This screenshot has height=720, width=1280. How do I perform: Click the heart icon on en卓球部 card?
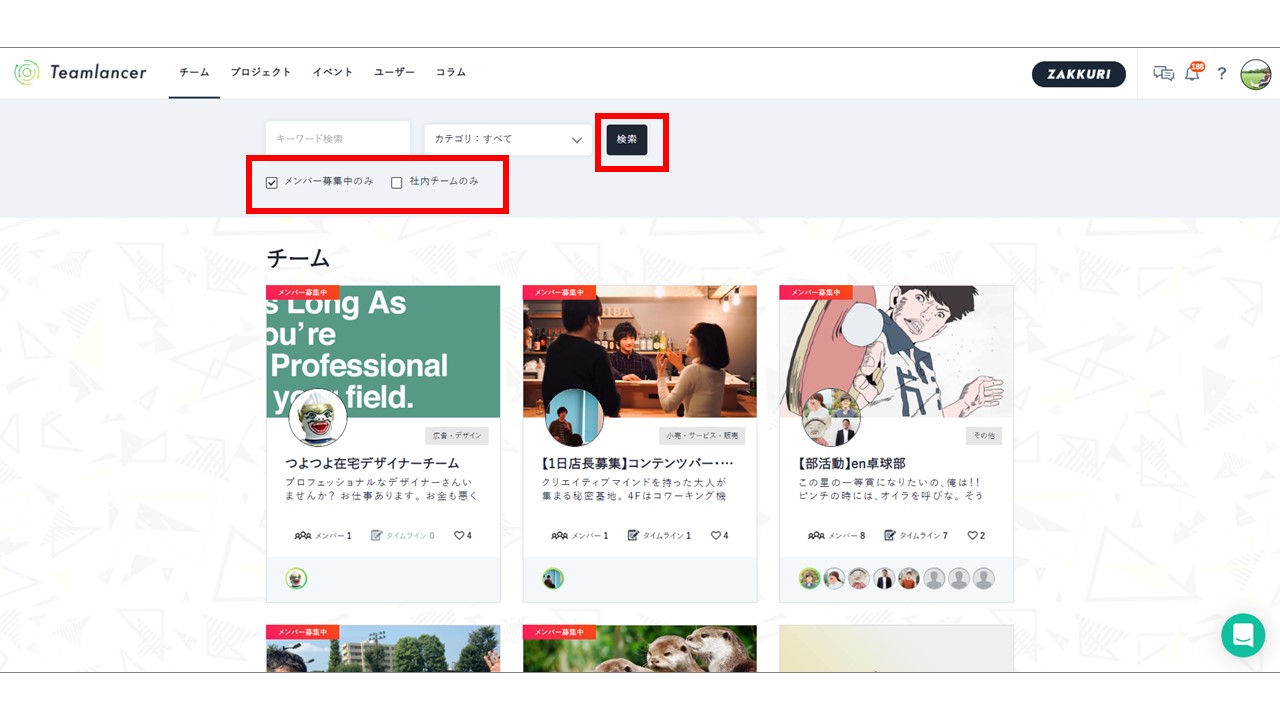point(972,536)
